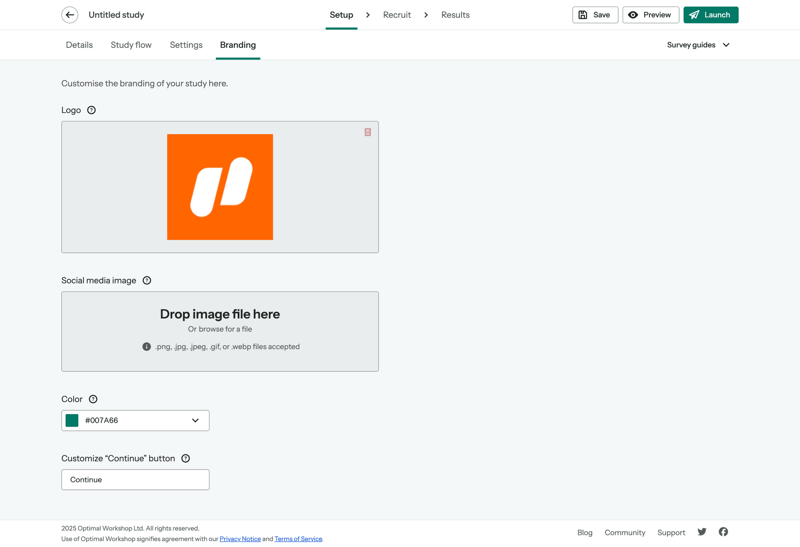Switch to the Details tab

tap(79, 45)
